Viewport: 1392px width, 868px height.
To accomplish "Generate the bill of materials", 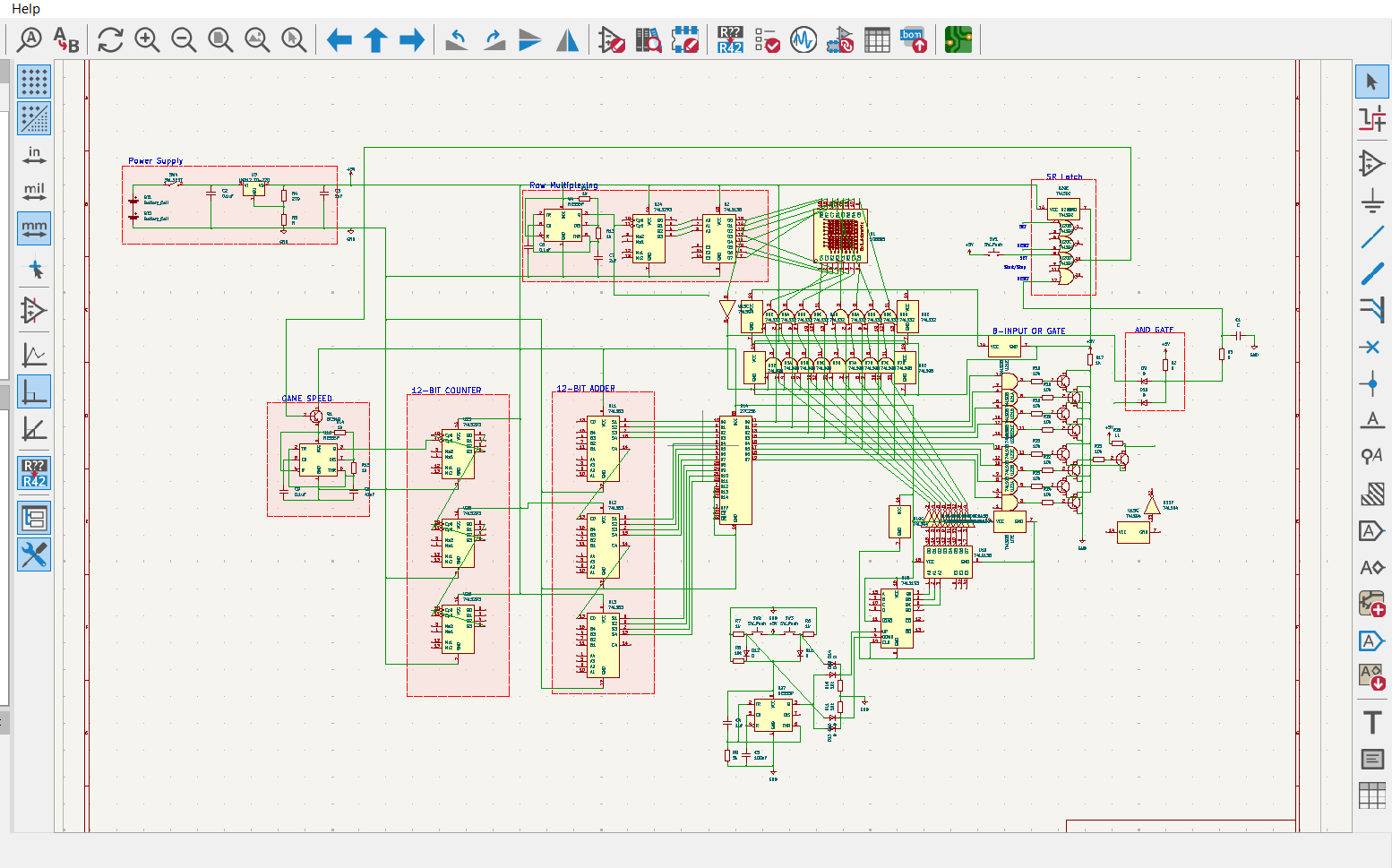I will tap(913, 39).
